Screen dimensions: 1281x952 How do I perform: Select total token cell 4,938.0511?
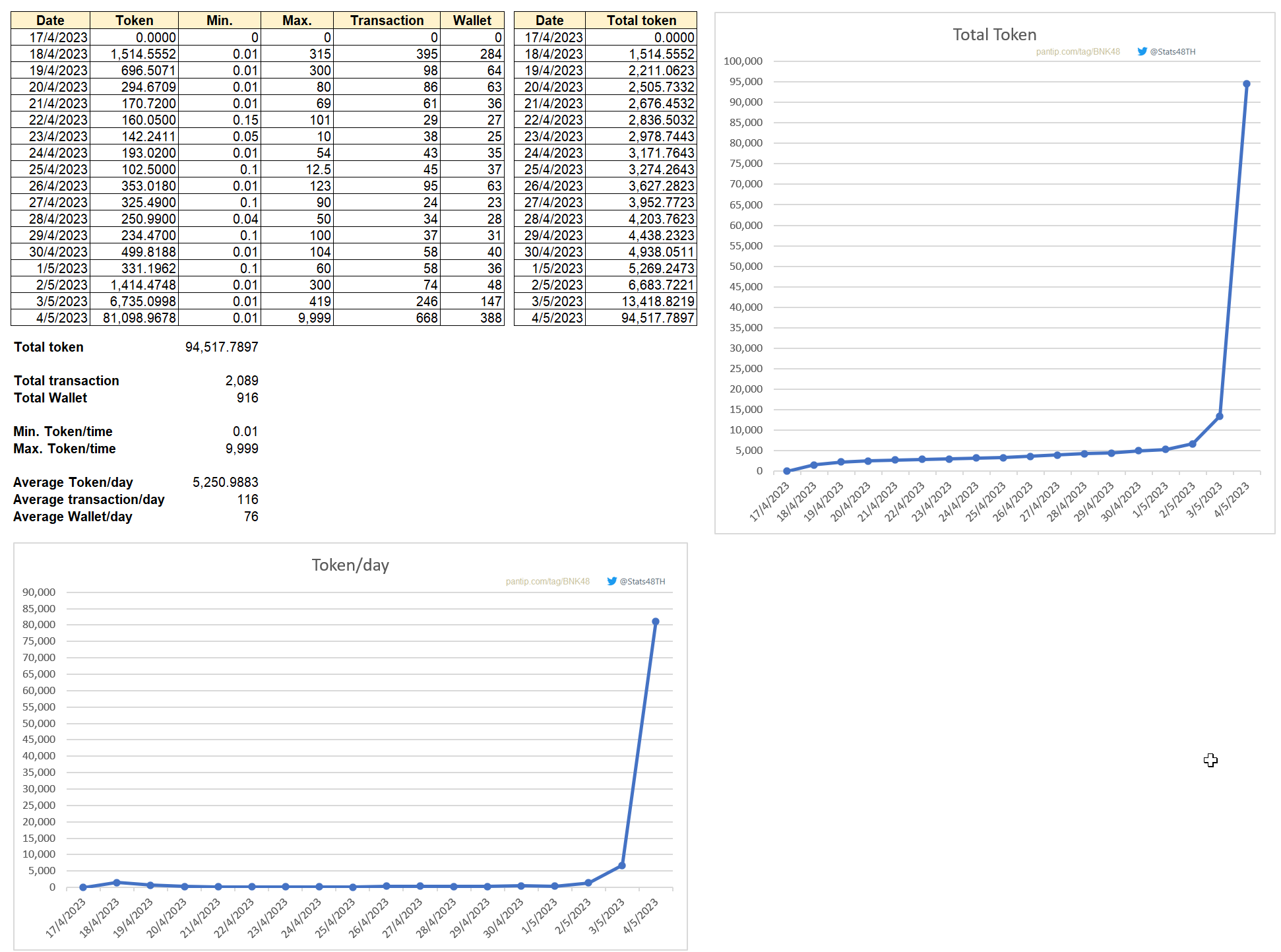click(641, 251)
